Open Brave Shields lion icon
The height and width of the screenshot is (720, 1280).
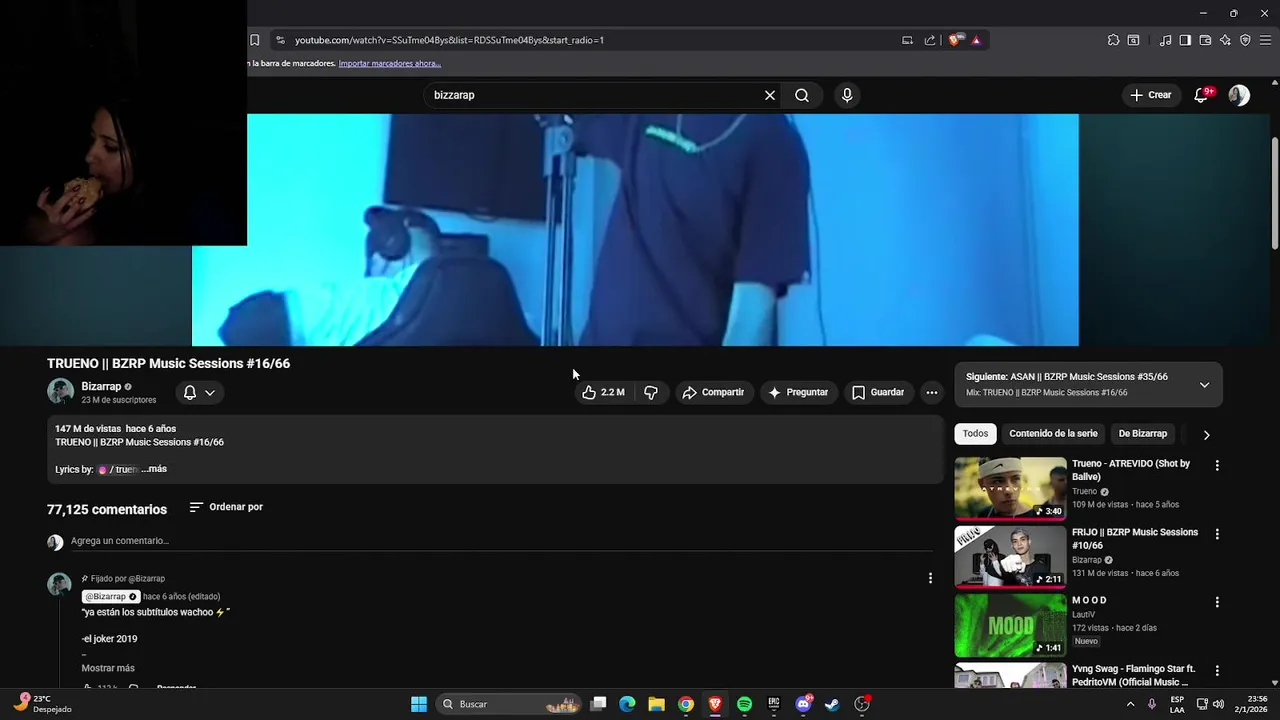point(954,40)
